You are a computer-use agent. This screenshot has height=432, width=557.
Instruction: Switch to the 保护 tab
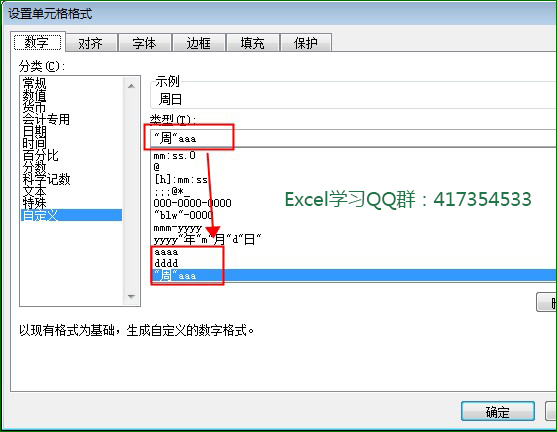tap(306, 43)
